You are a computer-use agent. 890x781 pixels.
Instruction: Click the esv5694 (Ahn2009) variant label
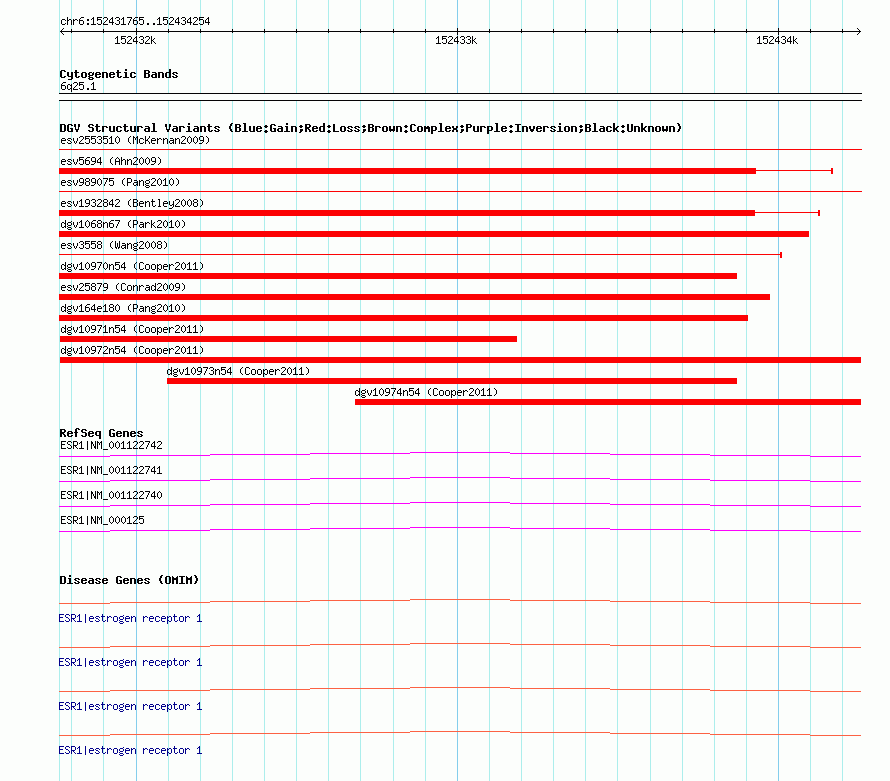[x=111, y=161]
